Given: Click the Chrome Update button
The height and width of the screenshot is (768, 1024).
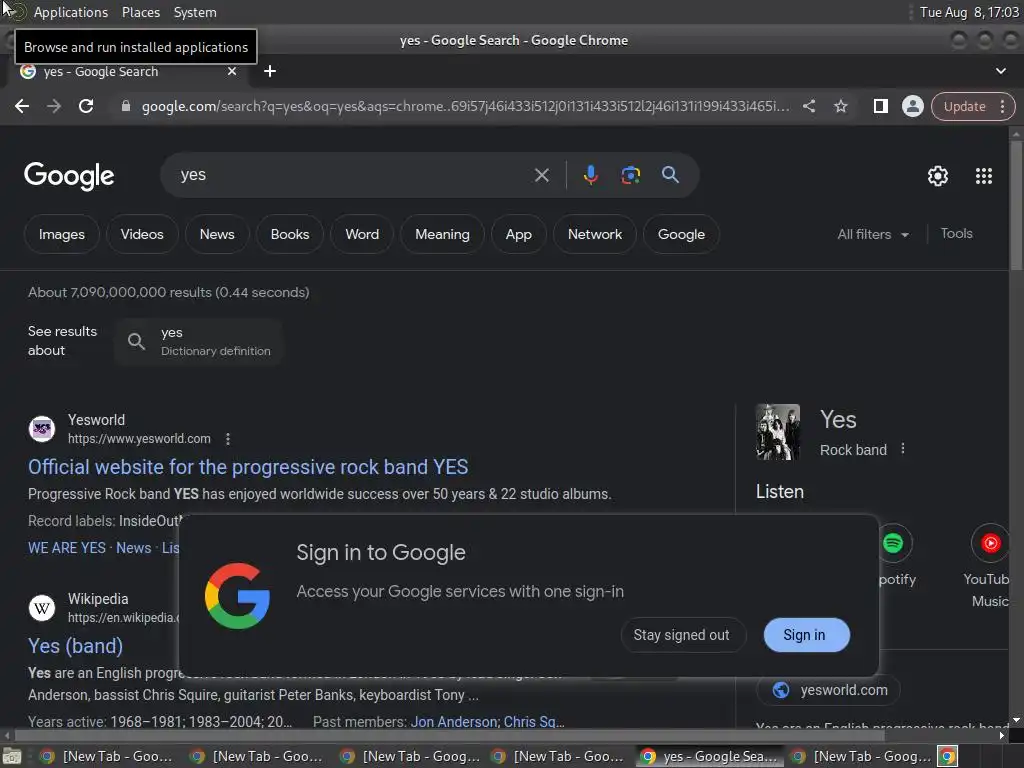Looking at the screenshot, I should (964, 106).
